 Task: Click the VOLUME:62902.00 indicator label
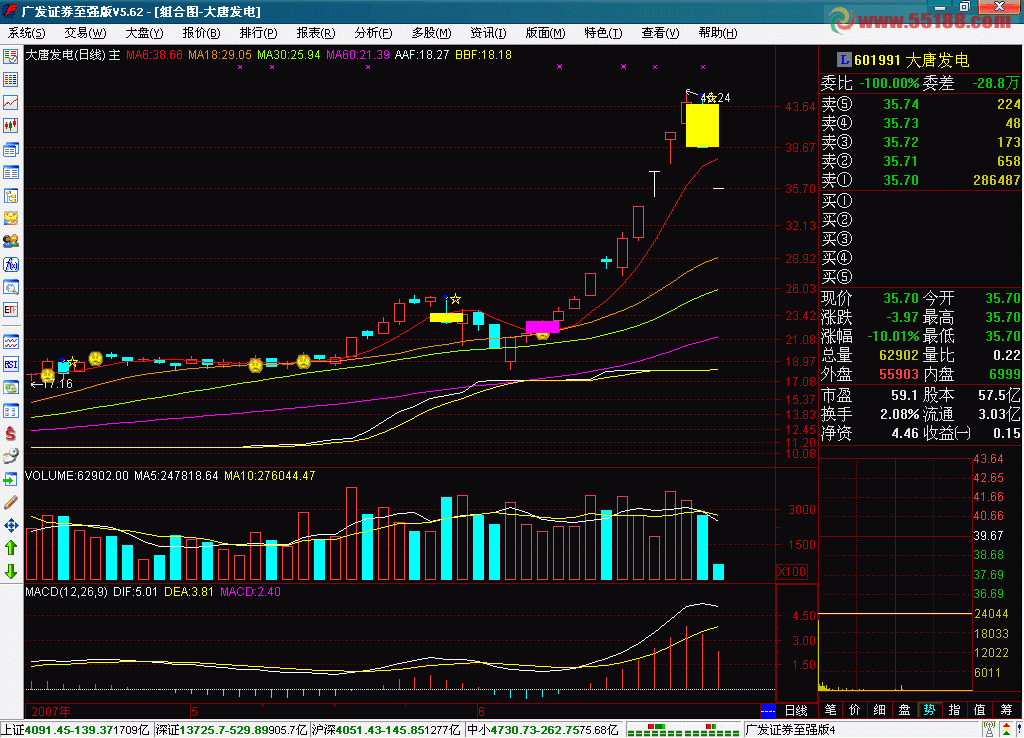click(x=76, y=476)
